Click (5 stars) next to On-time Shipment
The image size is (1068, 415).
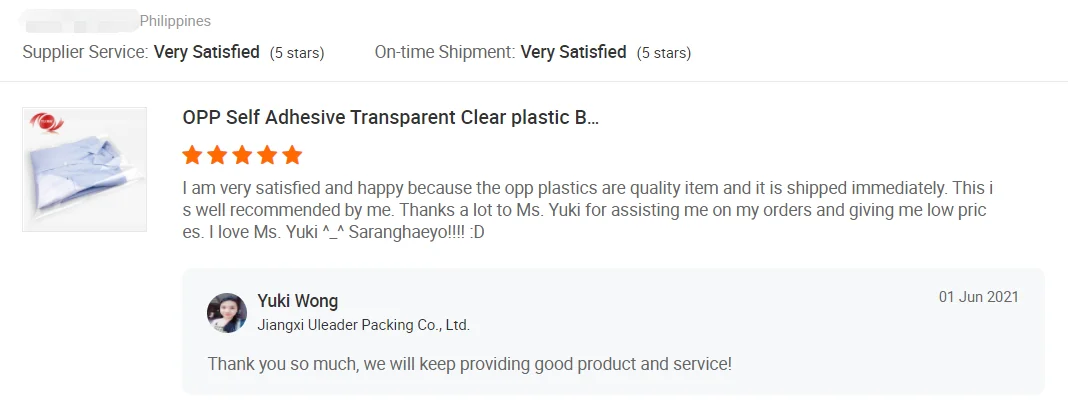tap(664, 52)
